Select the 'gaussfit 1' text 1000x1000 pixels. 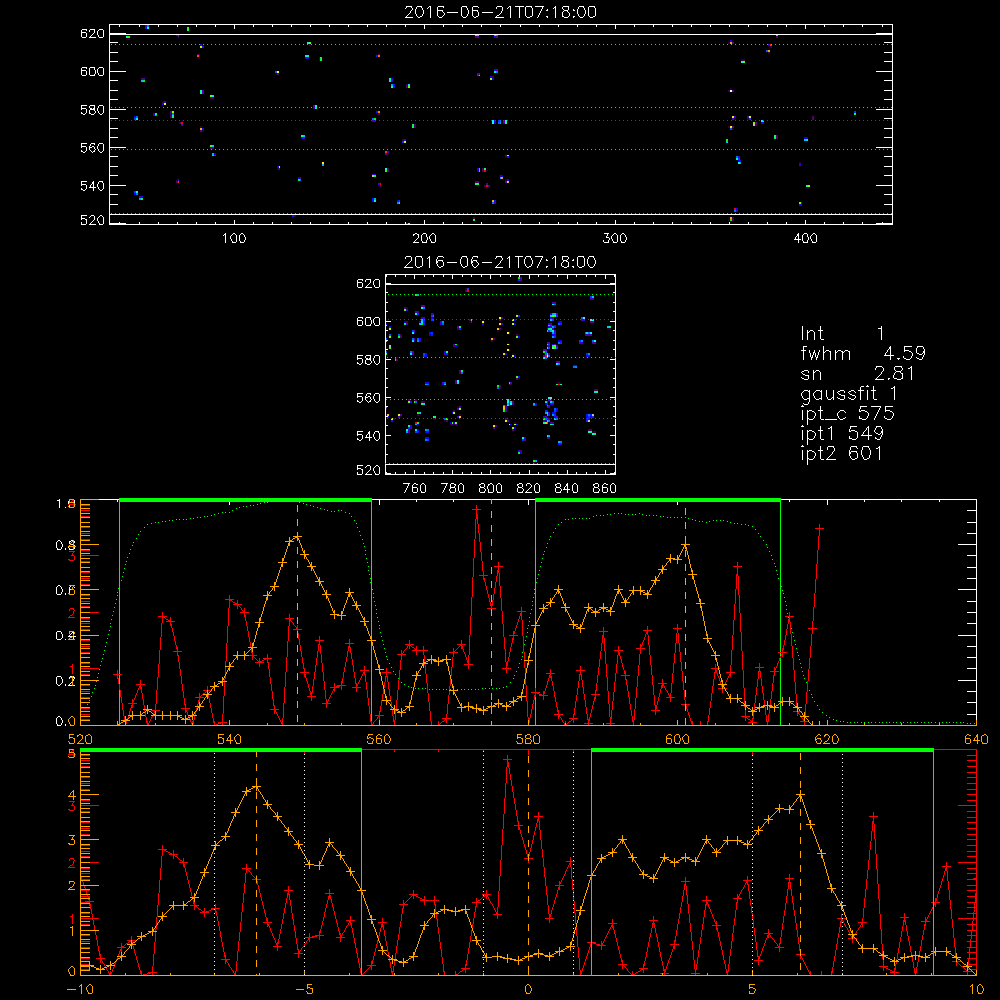pyautogui.click(x=848, y=394)
